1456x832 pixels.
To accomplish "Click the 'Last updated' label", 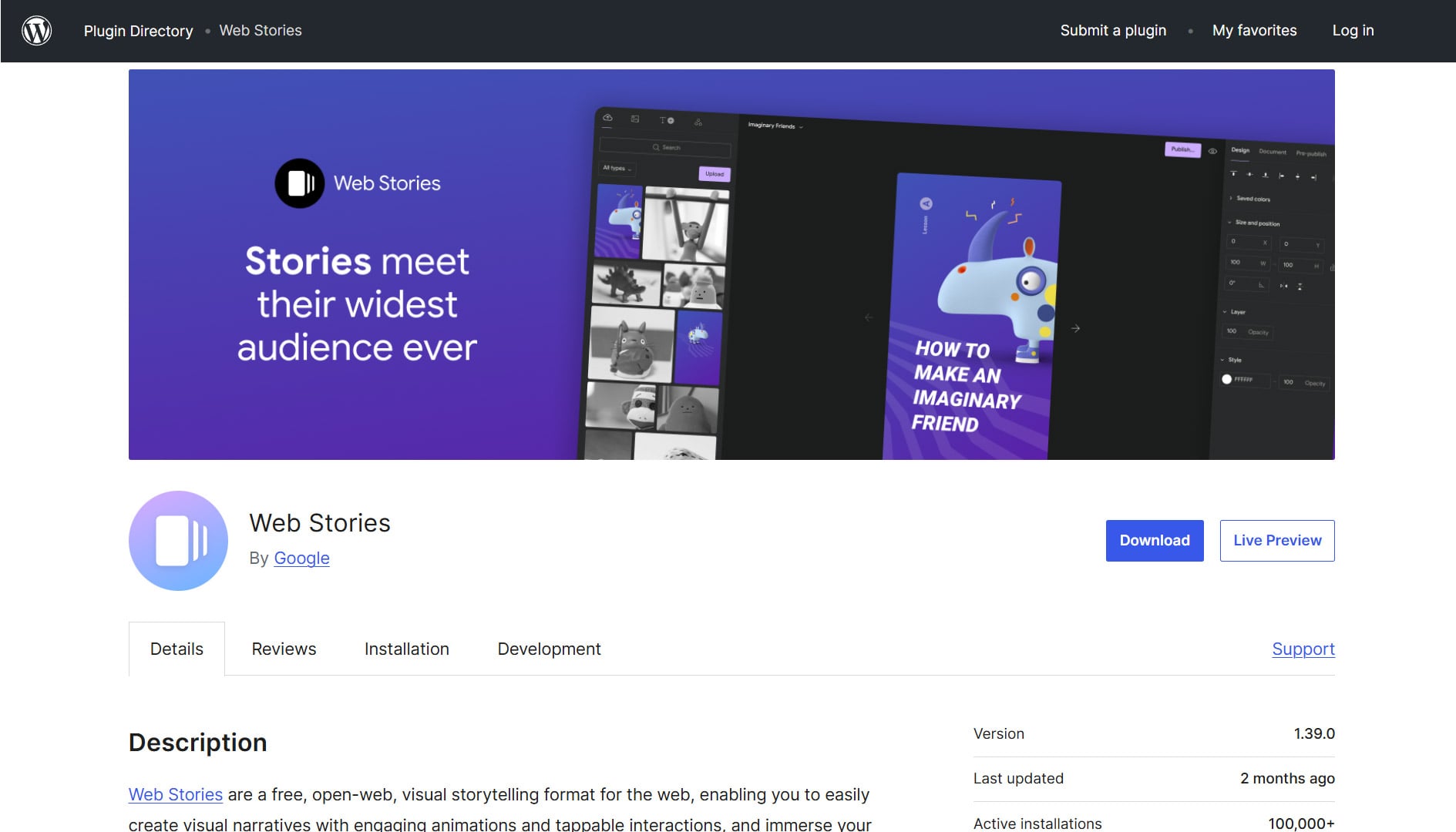I will [1018, 778].
